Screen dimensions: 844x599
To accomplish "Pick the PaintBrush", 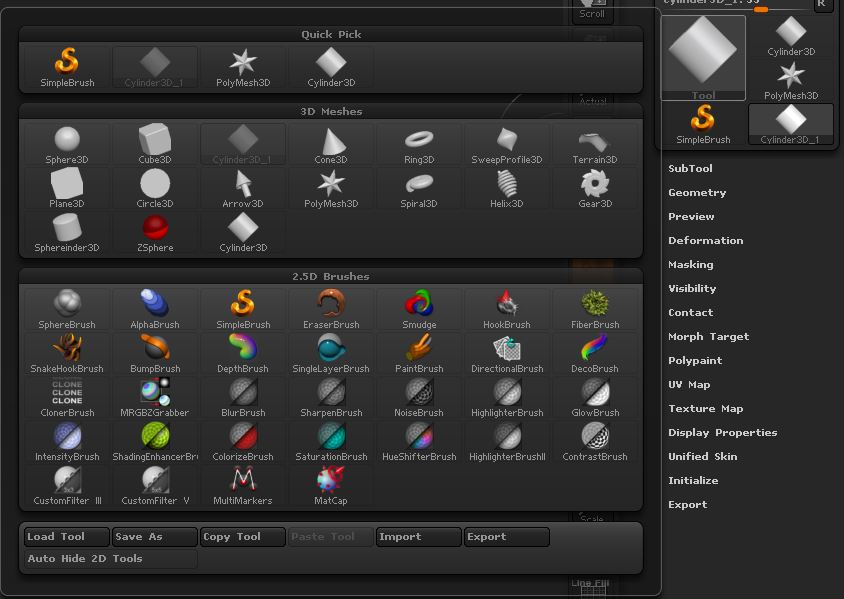I will [x=419, y=353].
